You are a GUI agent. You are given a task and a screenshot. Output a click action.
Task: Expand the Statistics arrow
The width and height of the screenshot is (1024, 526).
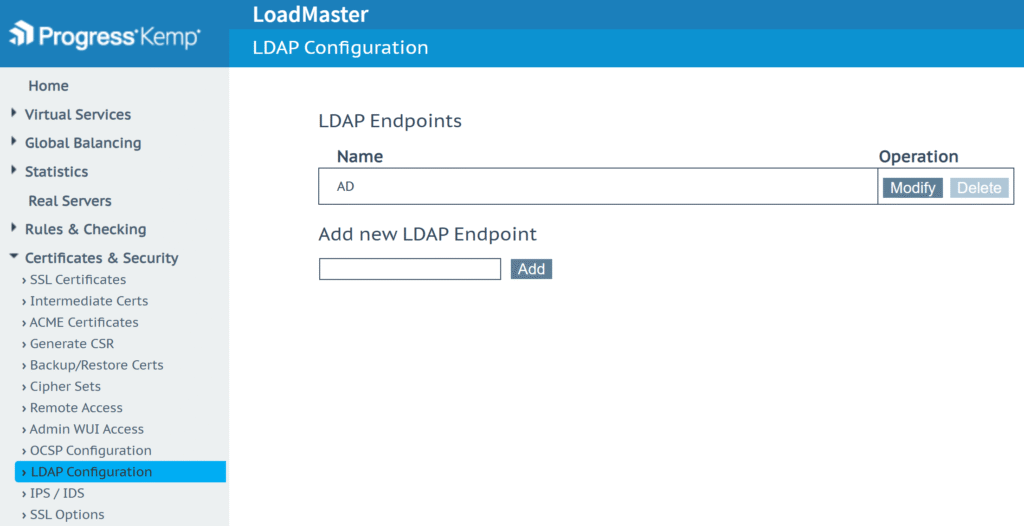[x=14, y=171]
